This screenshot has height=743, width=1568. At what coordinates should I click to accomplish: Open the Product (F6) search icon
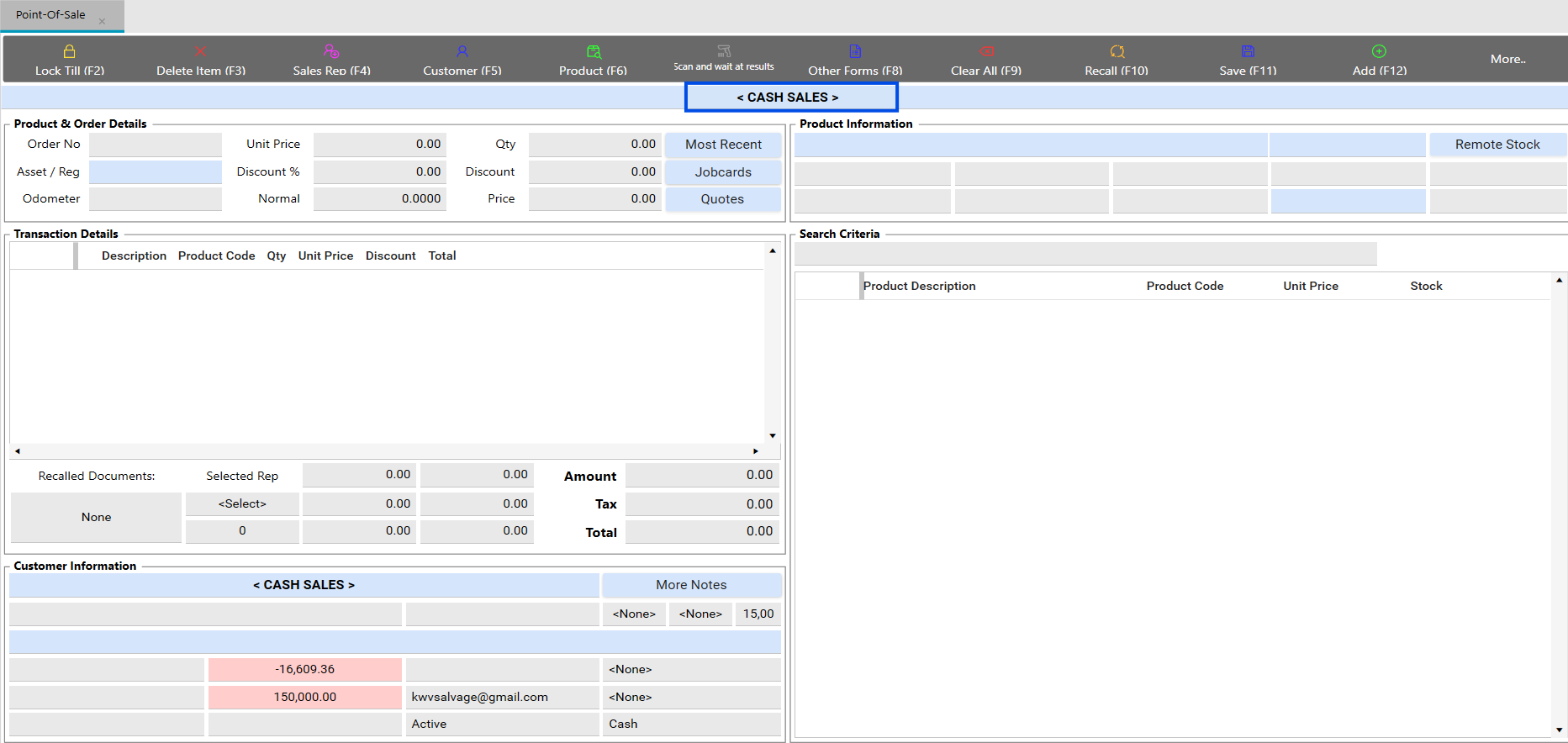pos(594,51)
